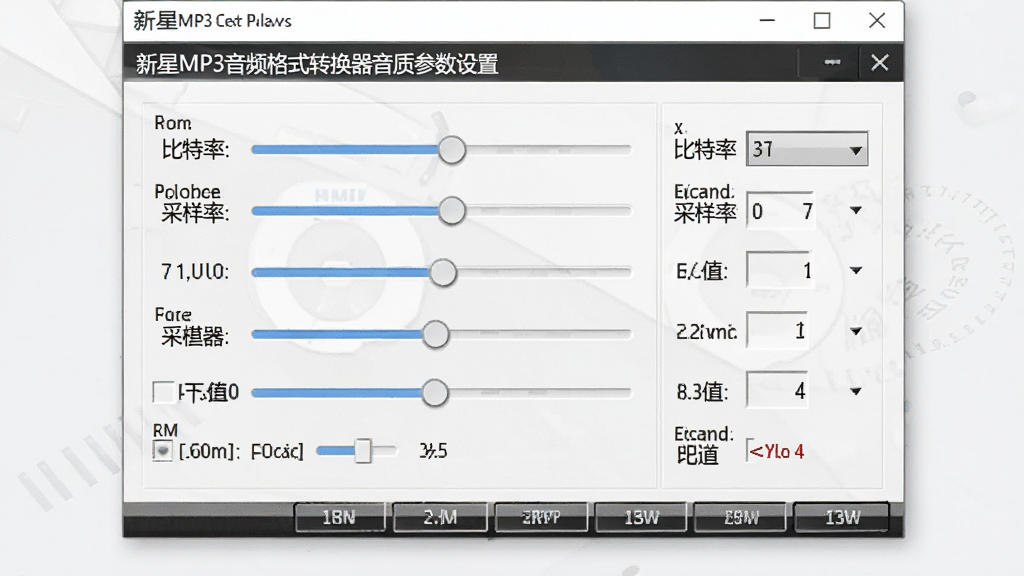1024x576 pixels.
Task: Toggle the [.60m] checkbox under RM
Action: [163, 451]
